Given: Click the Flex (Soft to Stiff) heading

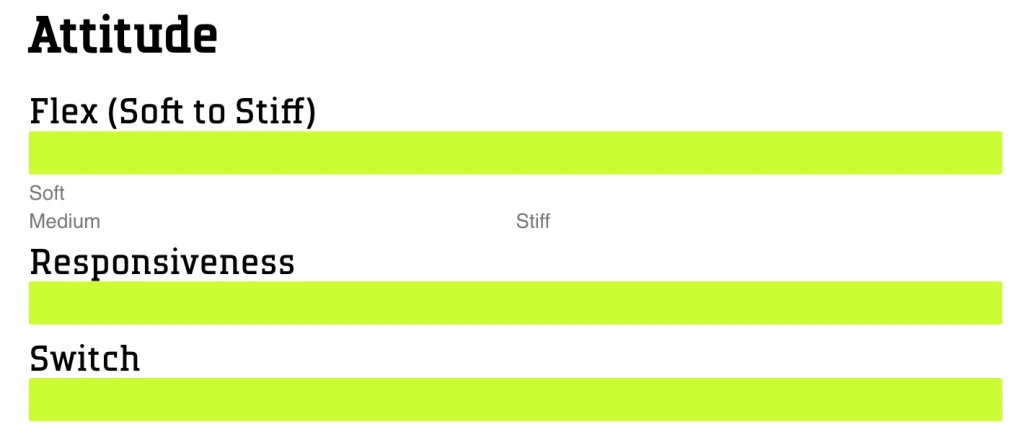Looking at the screenshot, I should click(x=172, y=111).
